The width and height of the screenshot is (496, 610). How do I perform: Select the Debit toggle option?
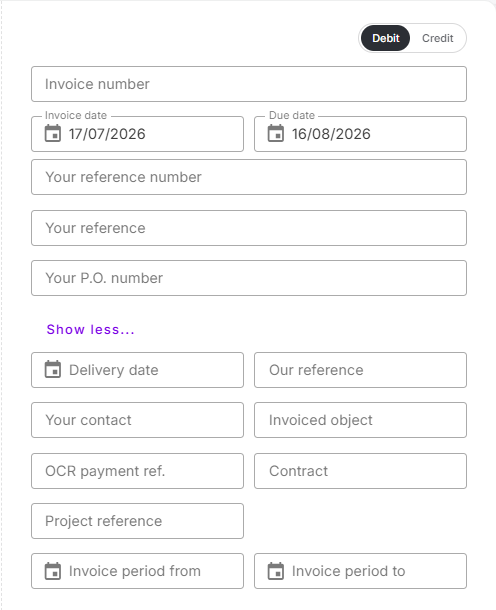tap(385, 38)
